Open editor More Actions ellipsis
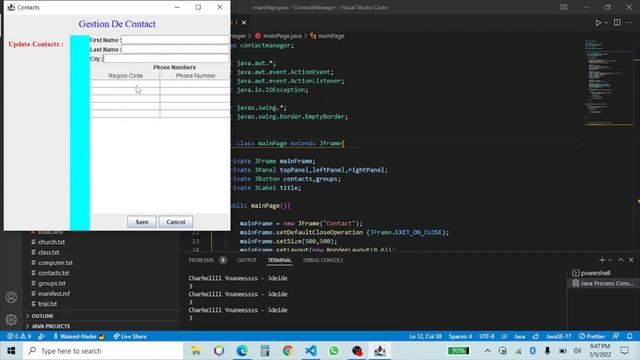640x360 pixels. click(x=629, y=22)
